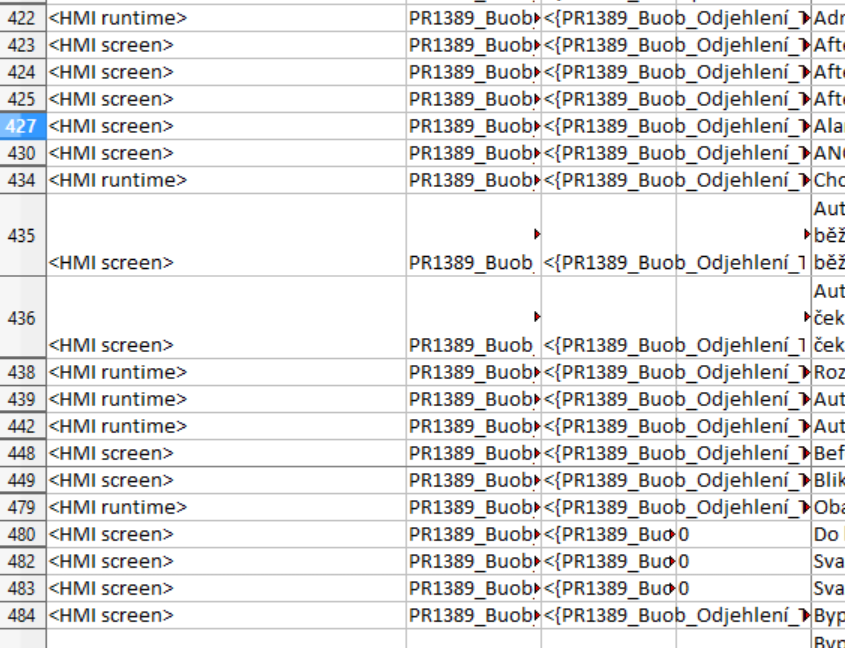Select HMI screen cell in row 427
This screenshot has height=648, width=845.
(x=225, y=126)
